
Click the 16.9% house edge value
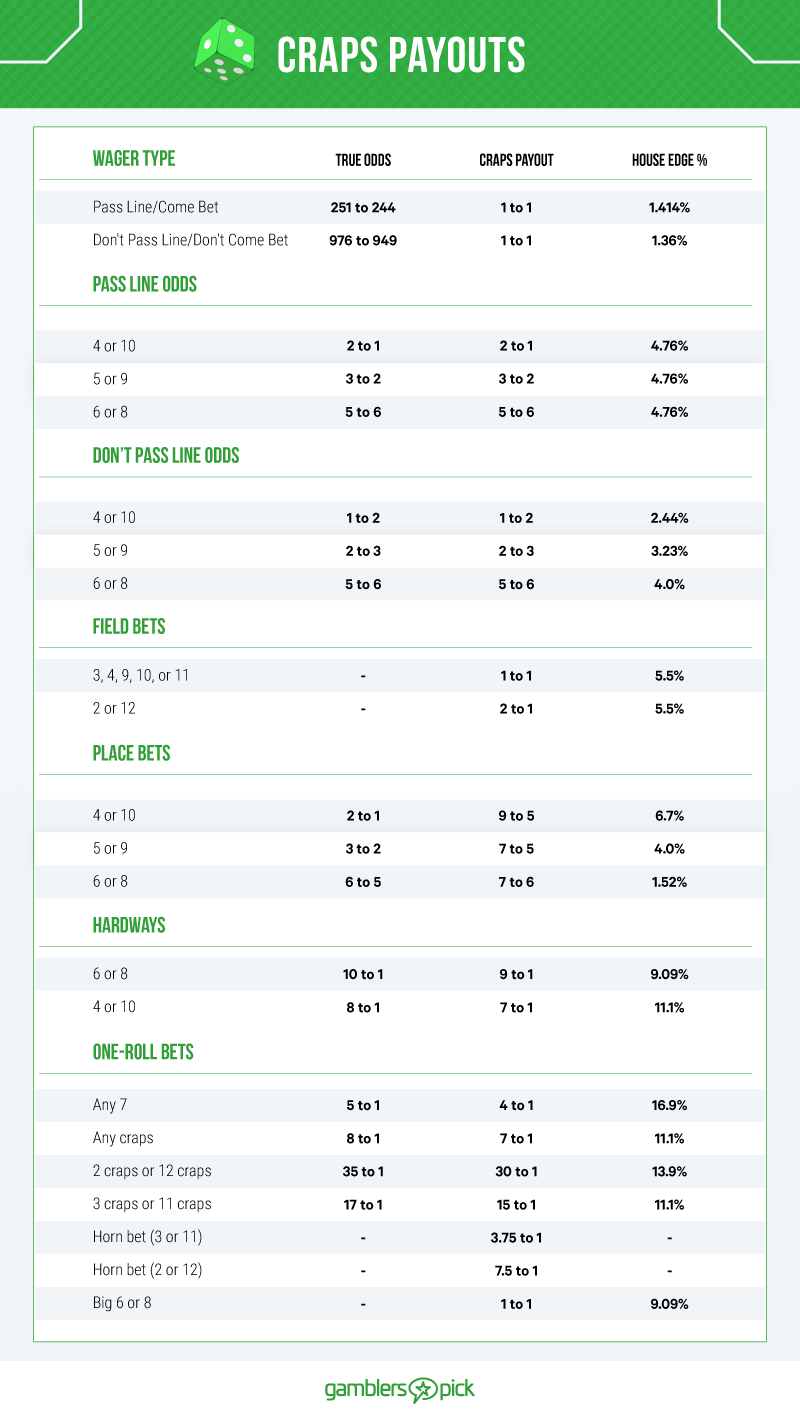coord(669,1106)
